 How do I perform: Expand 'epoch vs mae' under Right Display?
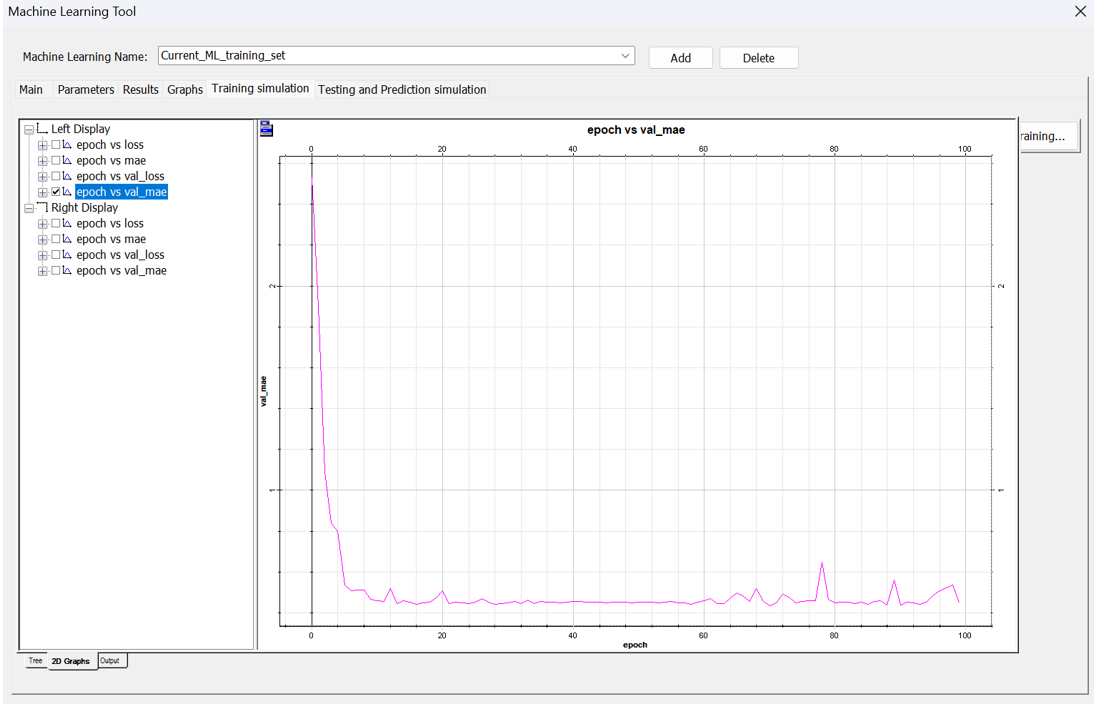pyautogui.click(x=43, y=240)
